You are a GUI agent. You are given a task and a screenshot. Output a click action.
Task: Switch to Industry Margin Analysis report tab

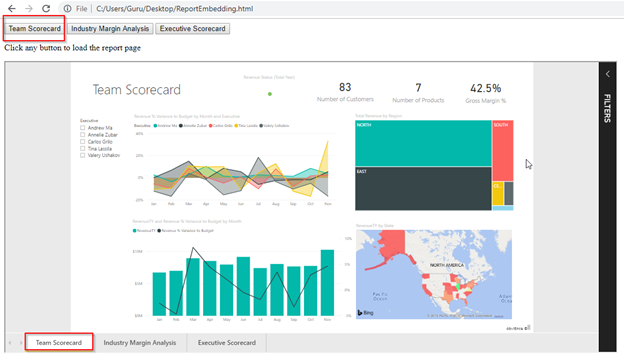pyautogui.click(x=140, y=342)
